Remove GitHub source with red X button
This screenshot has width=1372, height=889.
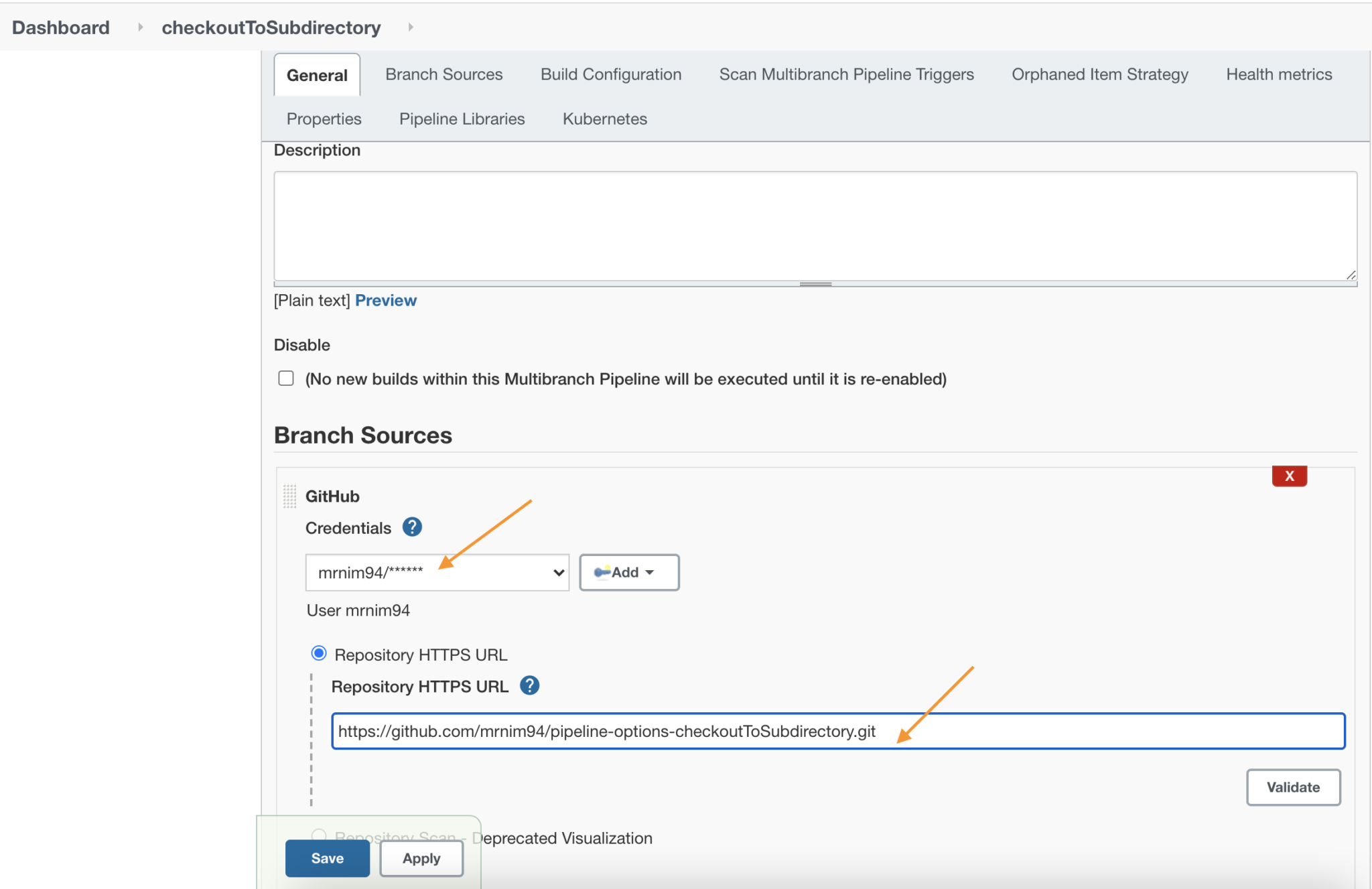coord(1289,476)
